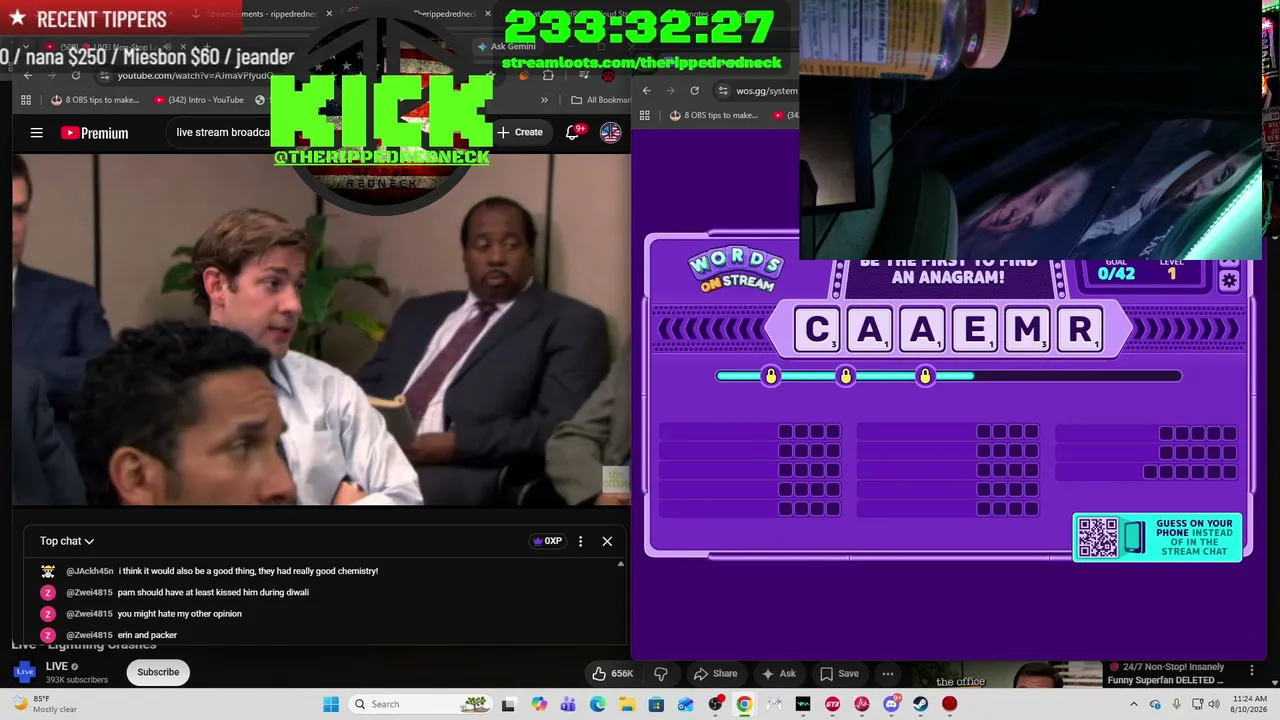Screen dimensions: 1280x720
Task: Open the apps grid in the YouTube window's bookmarks bar
Action: click(28, 100)
